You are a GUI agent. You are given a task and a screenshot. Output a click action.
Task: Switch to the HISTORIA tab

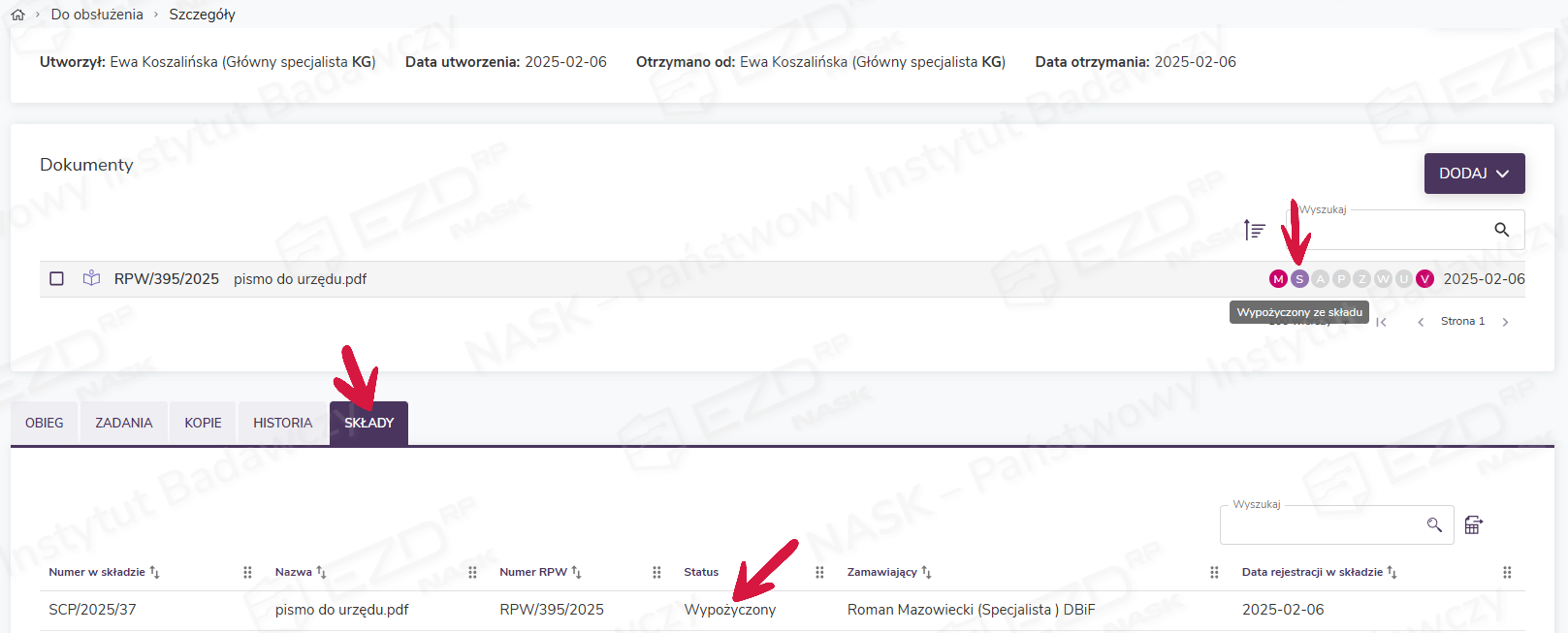coord(282,424)
